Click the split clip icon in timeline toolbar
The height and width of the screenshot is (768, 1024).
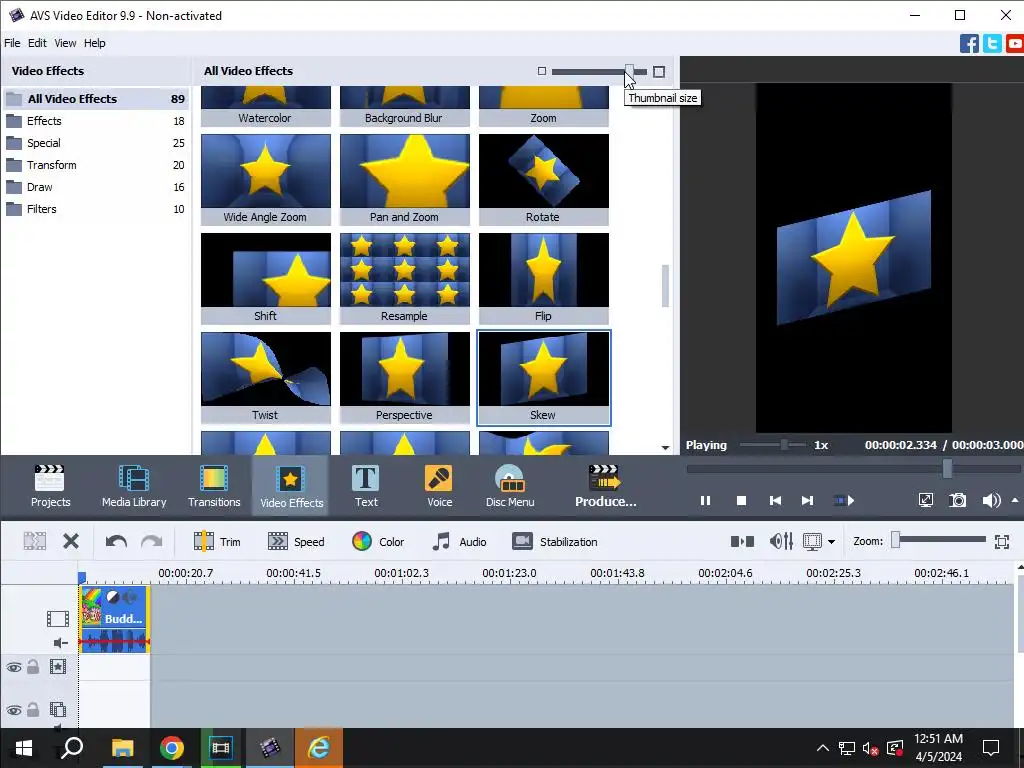pos(35,541)
